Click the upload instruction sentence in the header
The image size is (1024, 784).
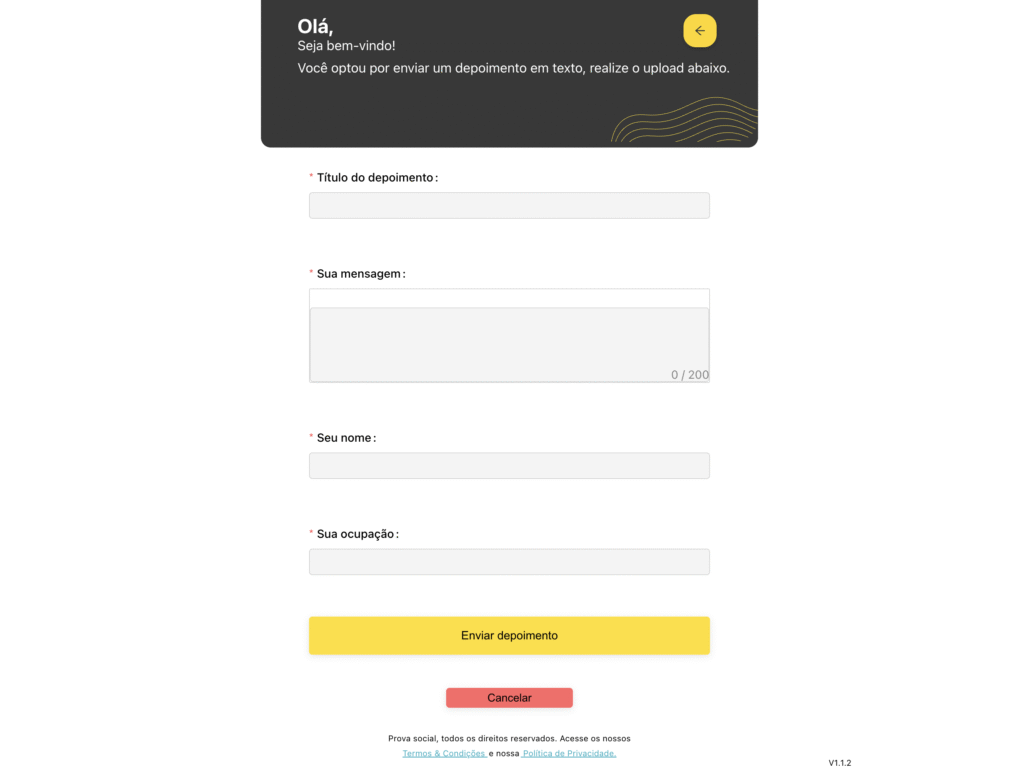point(513,68)
